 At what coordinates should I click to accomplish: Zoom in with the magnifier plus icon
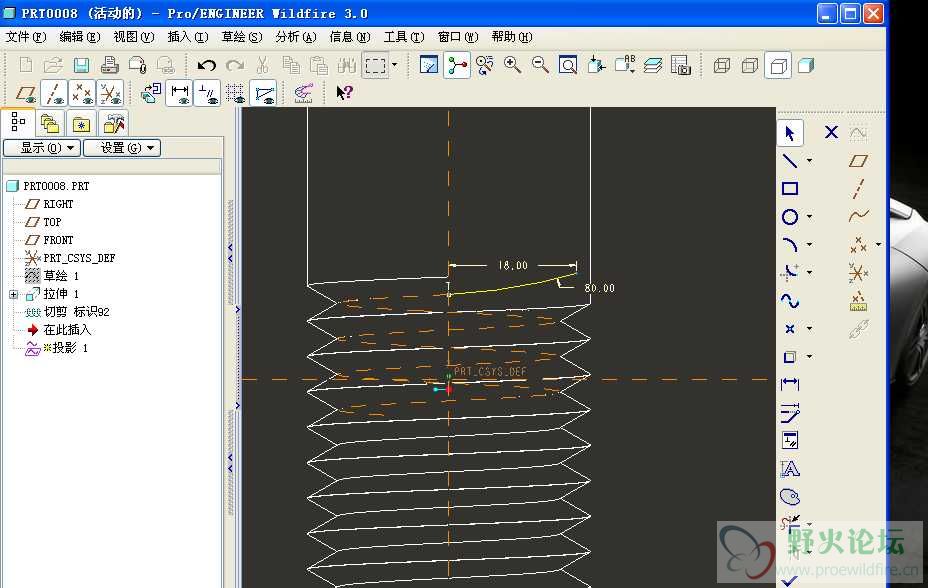pos(512,65)
